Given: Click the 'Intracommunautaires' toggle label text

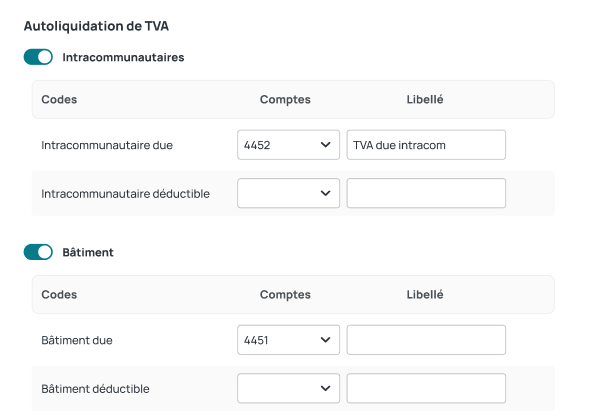Looking at the screenshot, I should pos(123,57).
